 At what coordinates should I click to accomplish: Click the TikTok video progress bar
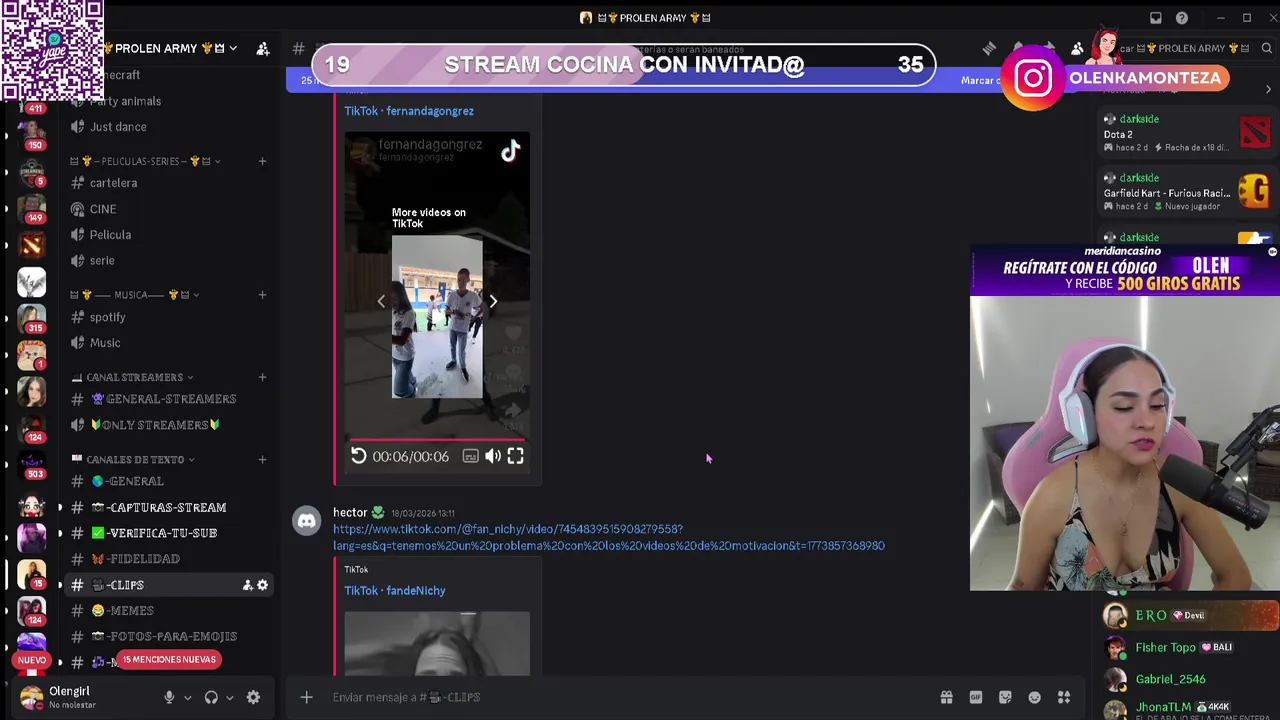[x=436, y=439]
